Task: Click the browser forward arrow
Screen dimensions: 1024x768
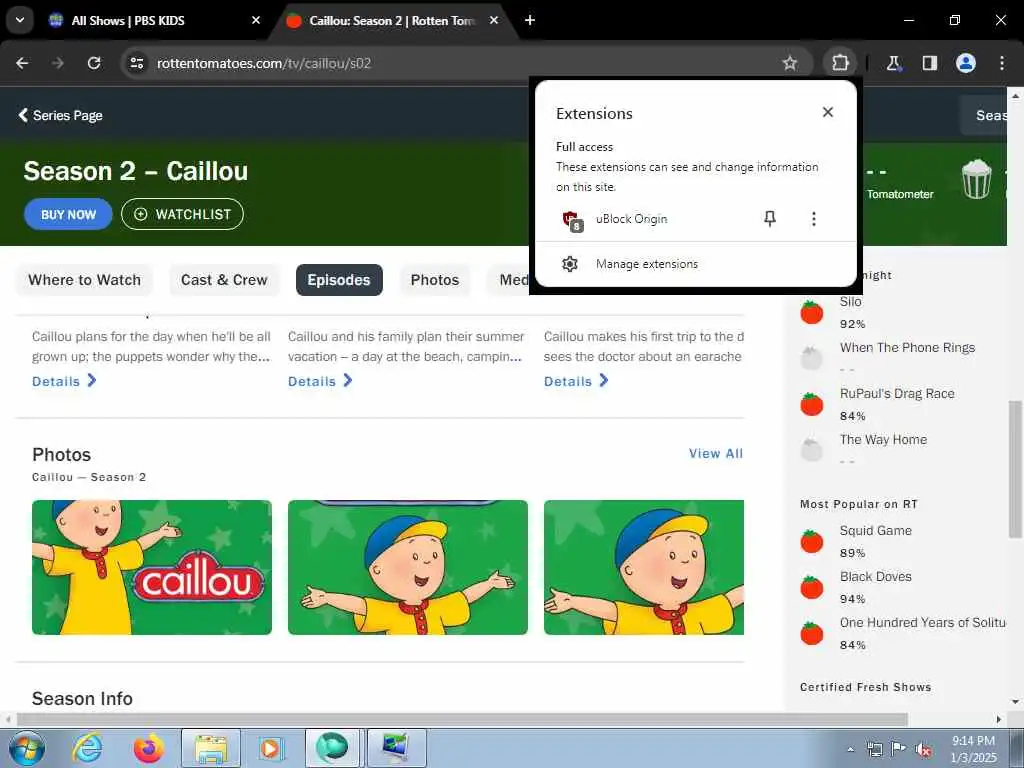Action: (x=58, y=63)
